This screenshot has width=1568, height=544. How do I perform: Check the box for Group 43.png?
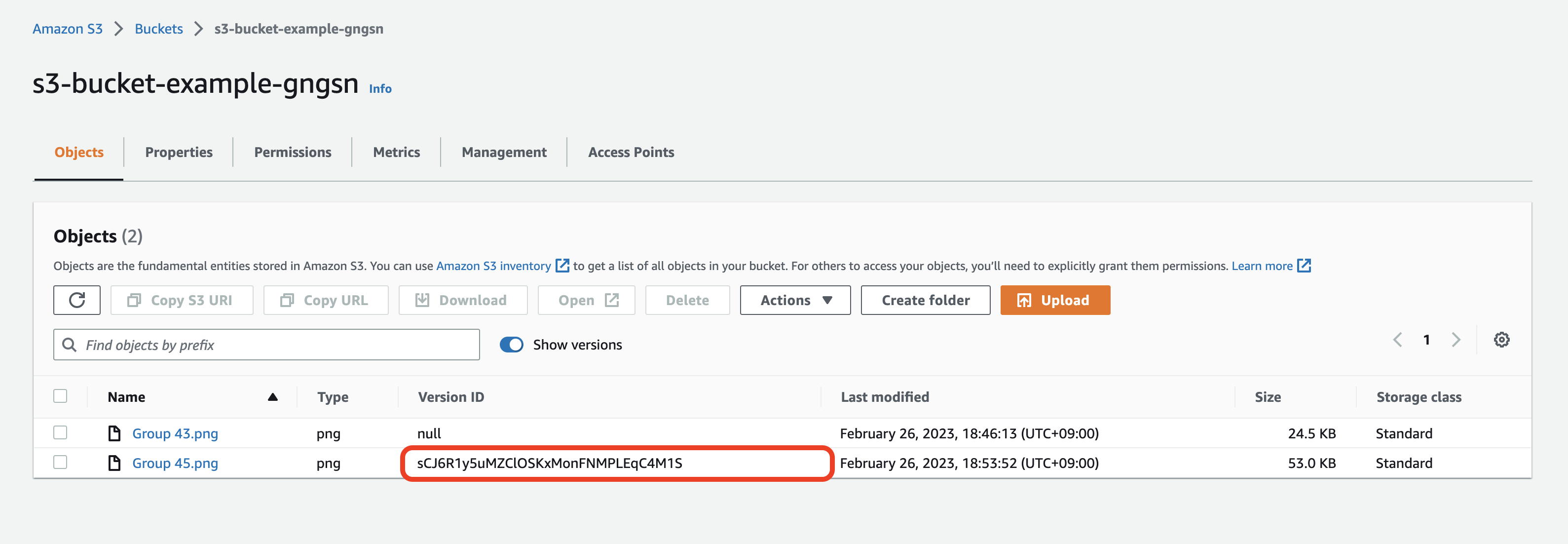(x=60, y=432)
